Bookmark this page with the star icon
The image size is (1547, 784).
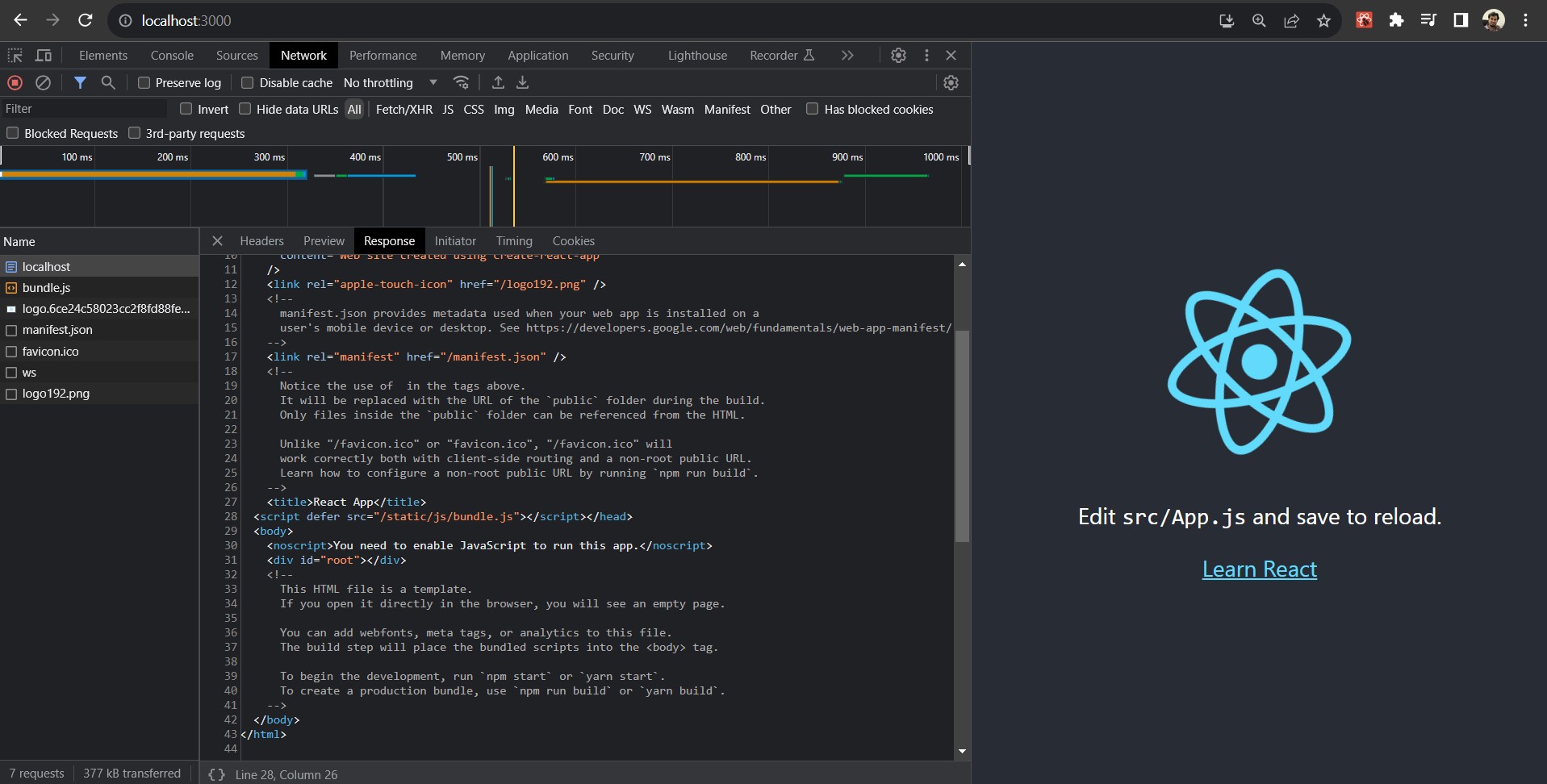click(x=1323, y=21)
